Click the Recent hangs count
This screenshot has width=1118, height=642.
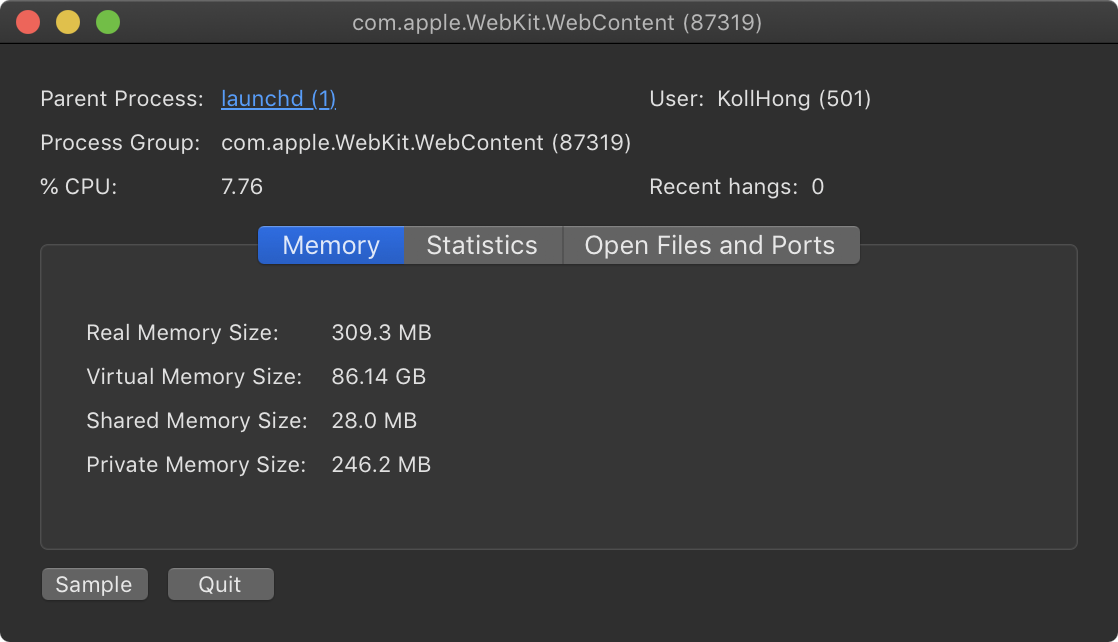point(818,187)
